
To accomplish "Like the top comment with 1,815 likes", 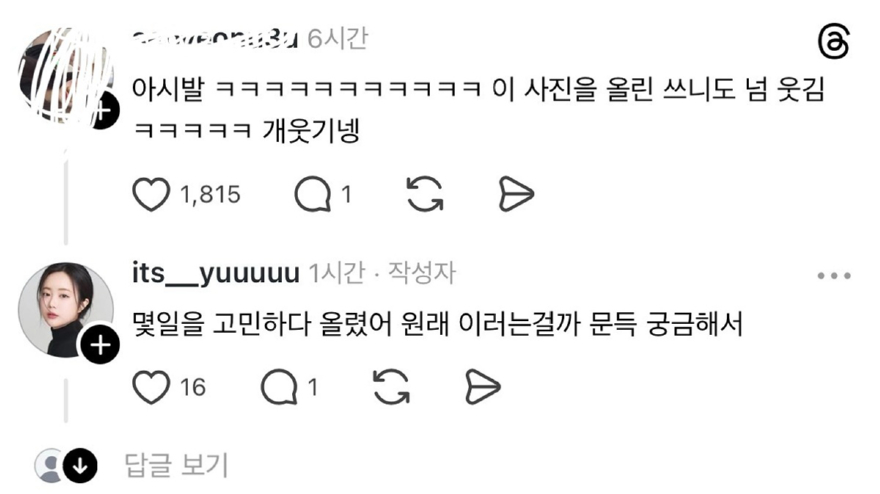I will point(151,194).
